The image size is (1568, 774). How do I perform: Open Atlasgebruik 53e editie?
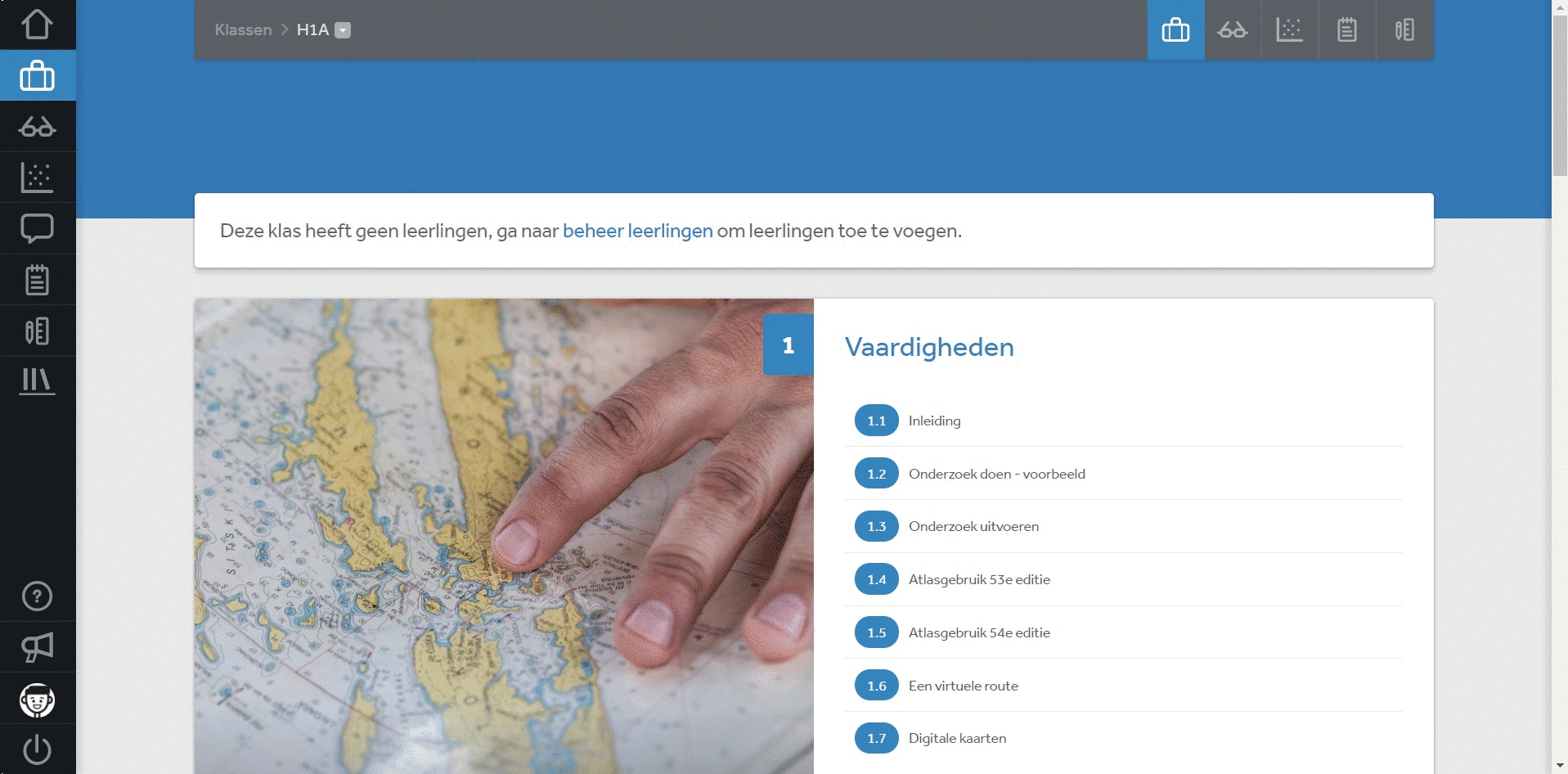click(1124, 579)
